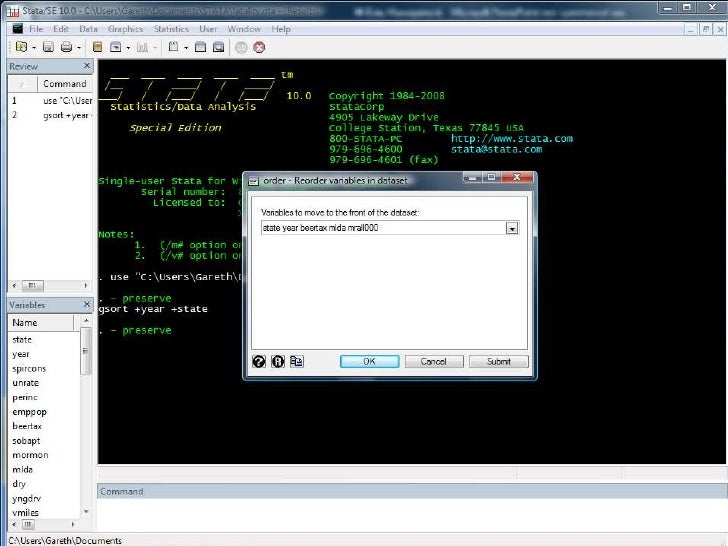The image size is (728, 546).
Task: Click the Name column header in Variables
Action: coord(40,323)
